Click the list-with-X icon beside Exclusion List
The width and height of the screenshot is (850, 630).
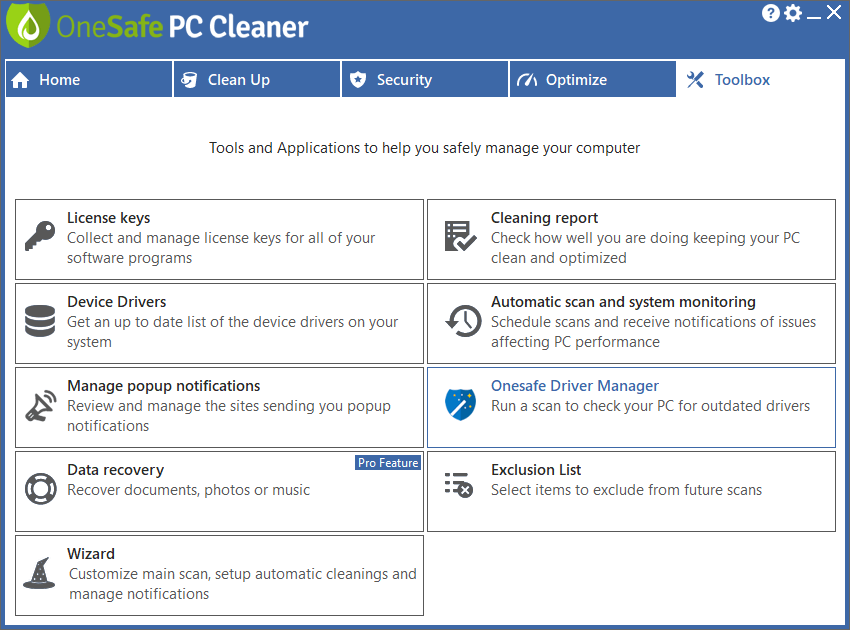tap(459, 485)
